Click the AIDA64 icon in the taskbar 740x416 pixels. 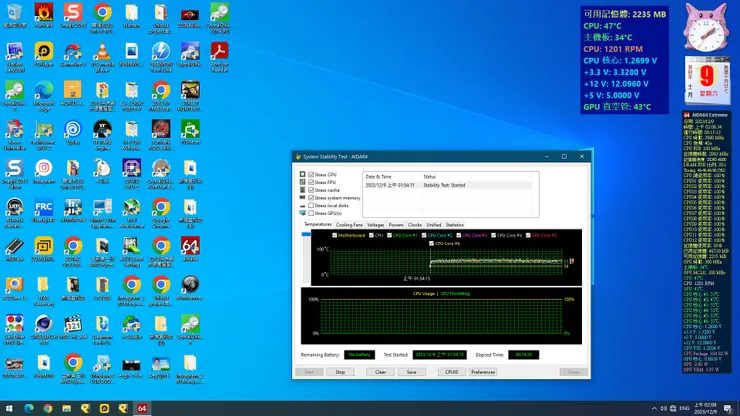(142, 409)
